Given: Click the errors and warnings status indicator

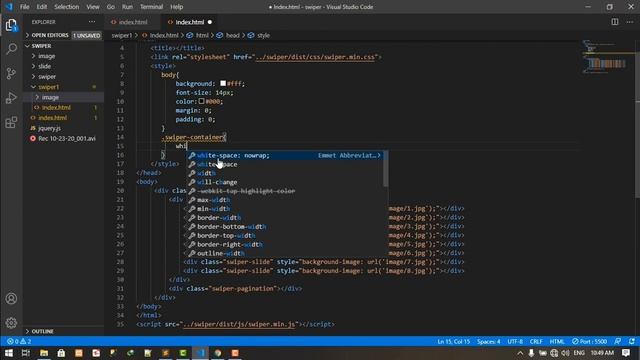Looking at the screenshot, I should tap(19, 341).
